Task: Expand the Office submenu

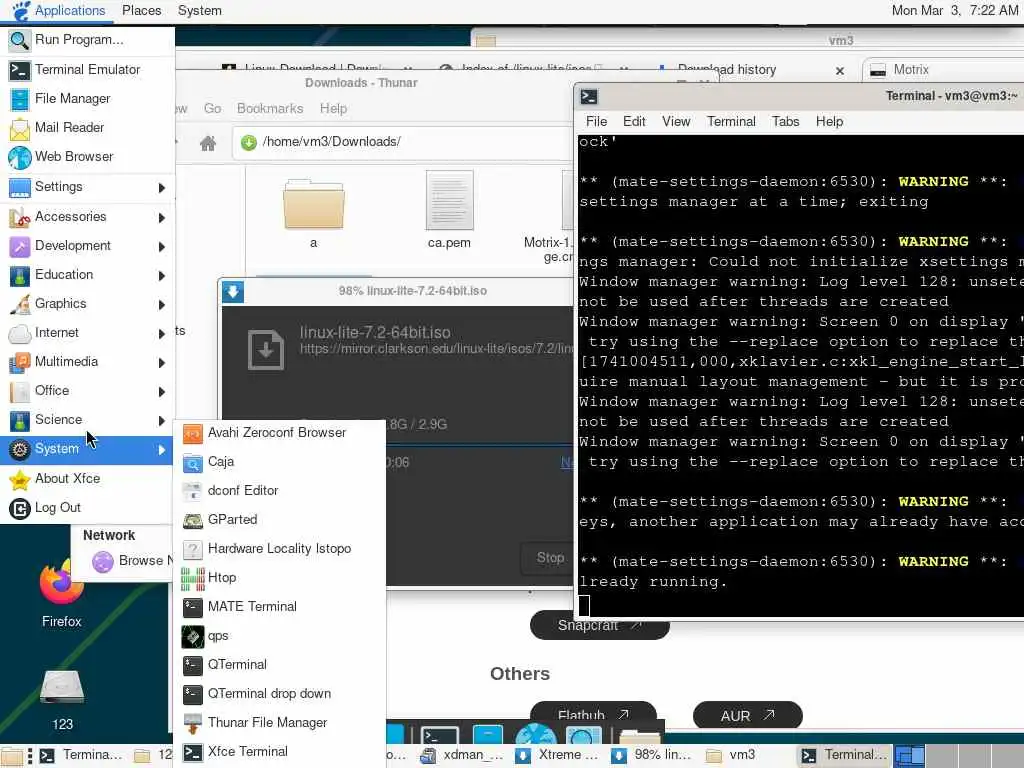Action: (x=88, y=391)
